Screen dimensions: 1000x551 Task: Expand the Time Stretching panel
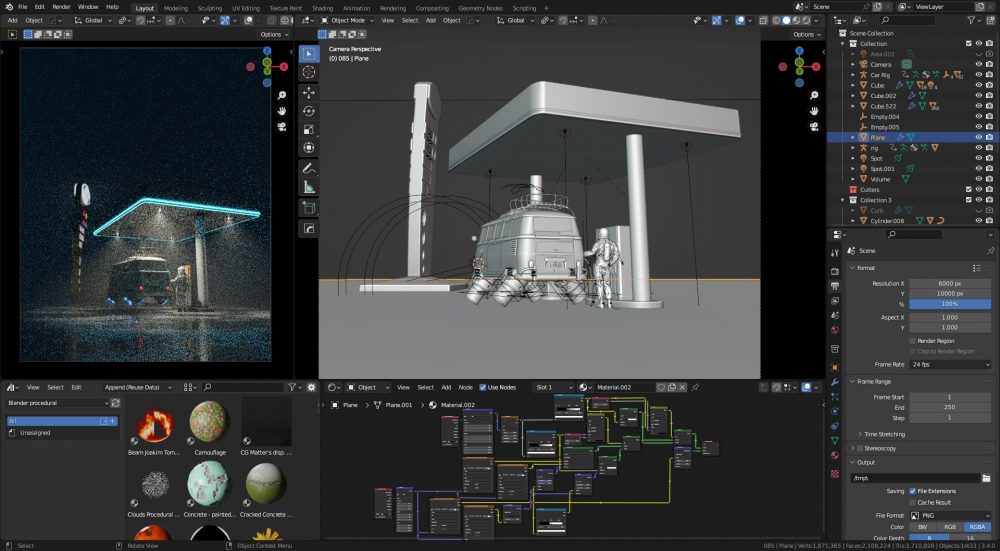click(x=883, y=434)
